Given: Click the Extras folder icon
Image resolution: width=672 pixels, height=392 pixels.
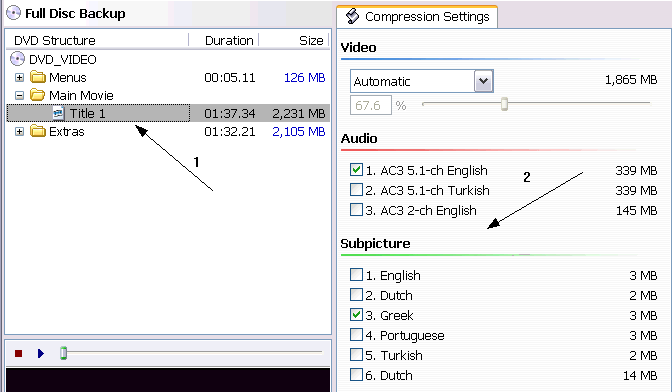Looking at the screenshot, I should [x=38, y=131].
